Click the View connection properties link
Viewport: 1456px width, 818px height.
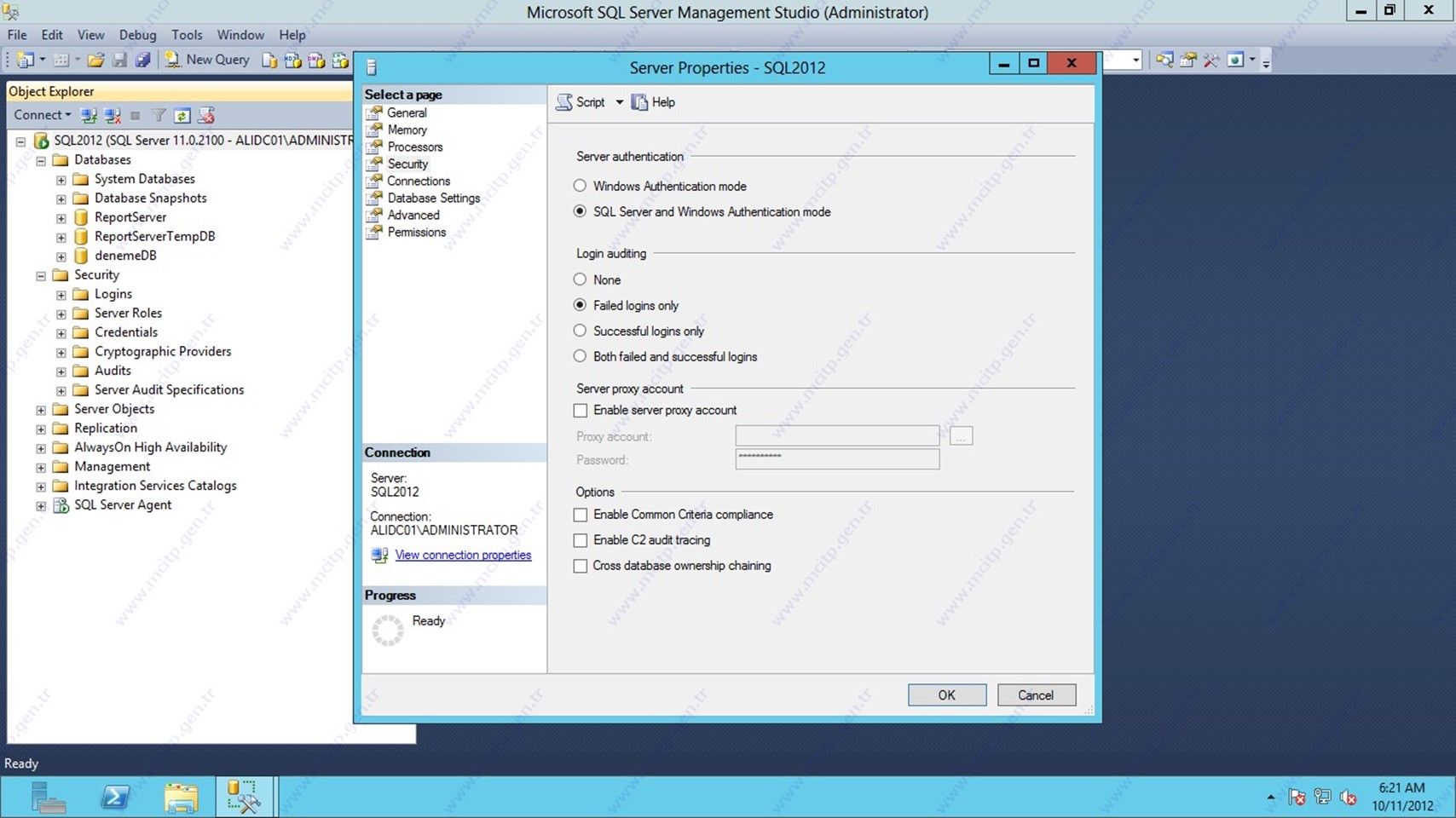pos(463,555)
